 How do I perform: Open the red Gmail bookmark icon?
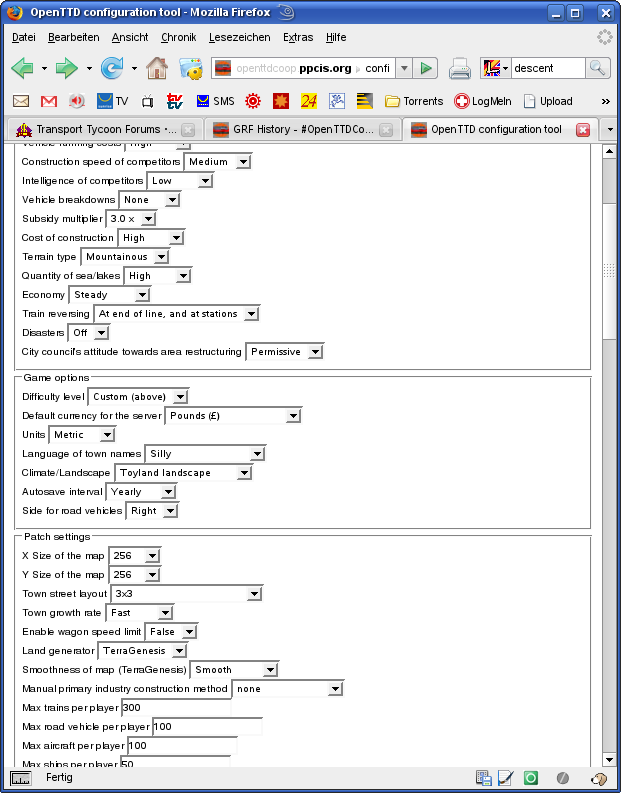(x=49, y=101)
